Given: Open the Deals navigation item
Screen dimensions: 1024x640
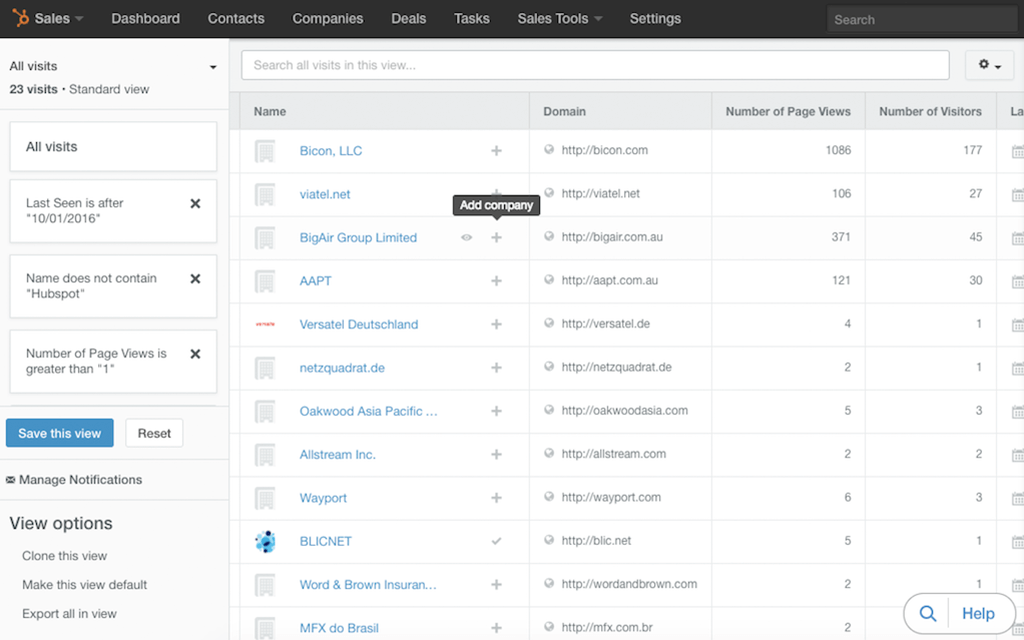Looking at the screenshot, I should click(408, 18).
